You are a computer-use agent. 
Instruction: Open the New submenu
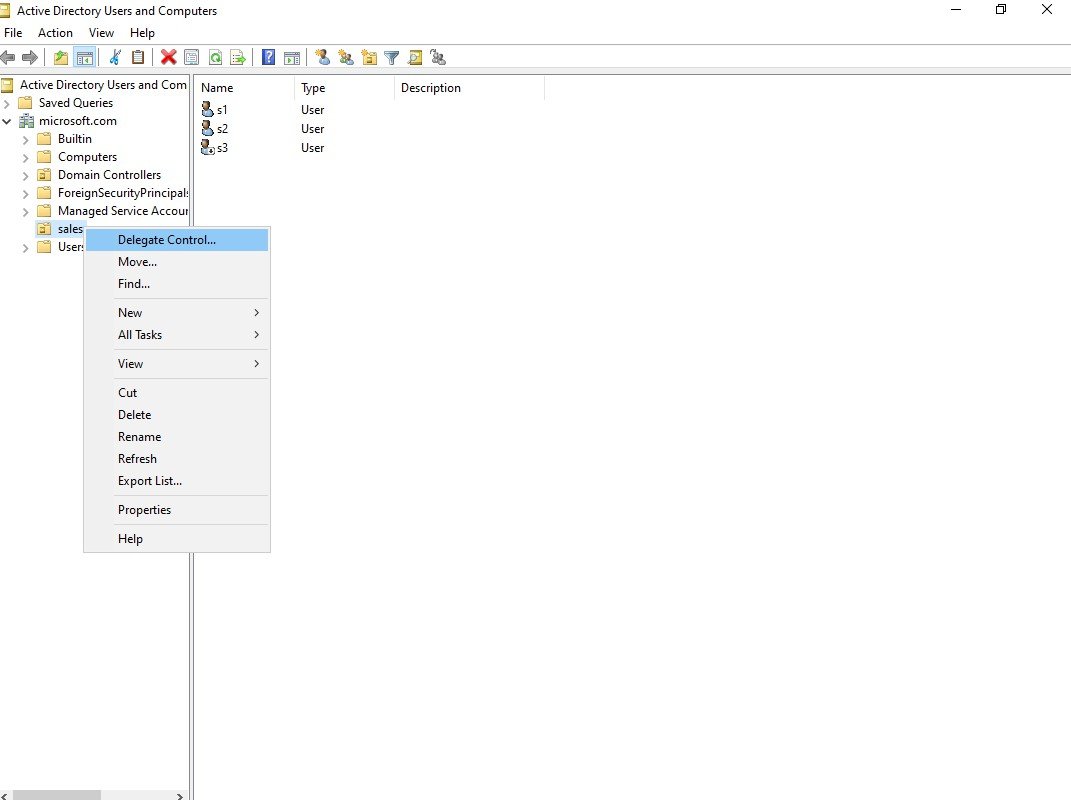click(177, 312)
